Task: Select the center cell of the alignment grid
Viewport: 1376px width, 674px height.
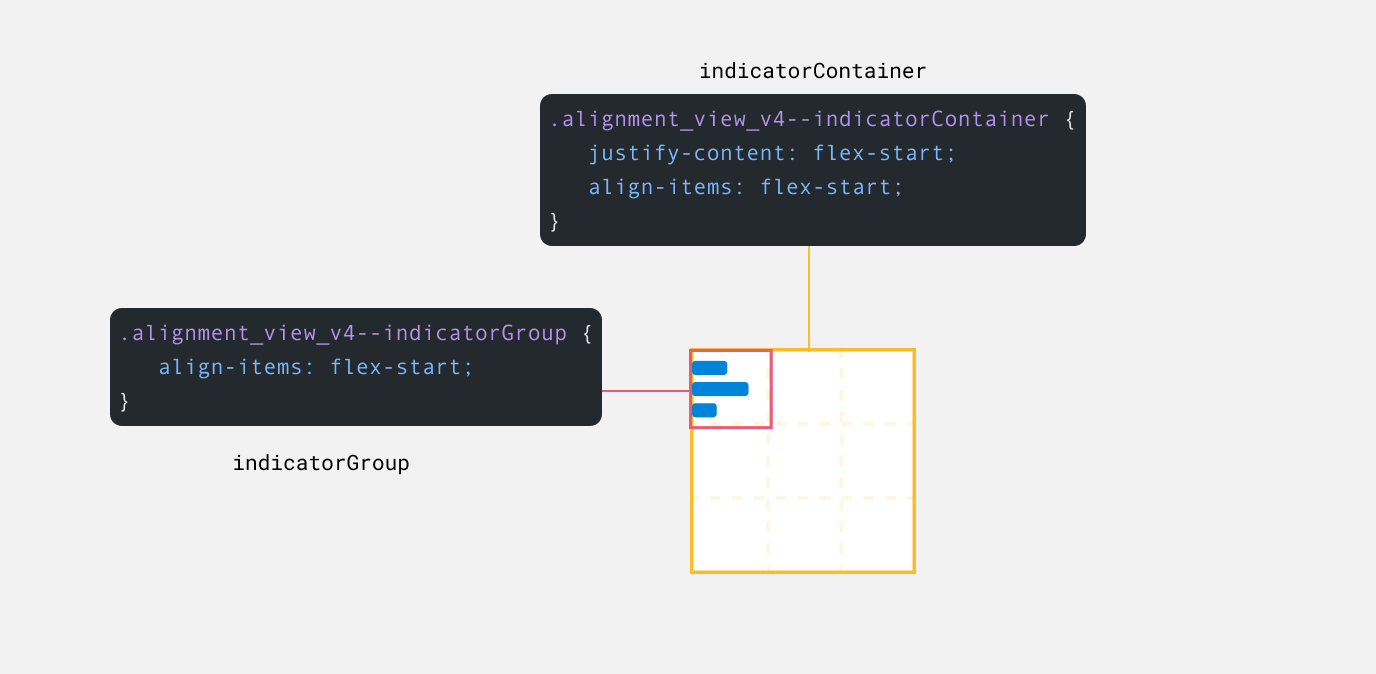Action: (804, 460)
